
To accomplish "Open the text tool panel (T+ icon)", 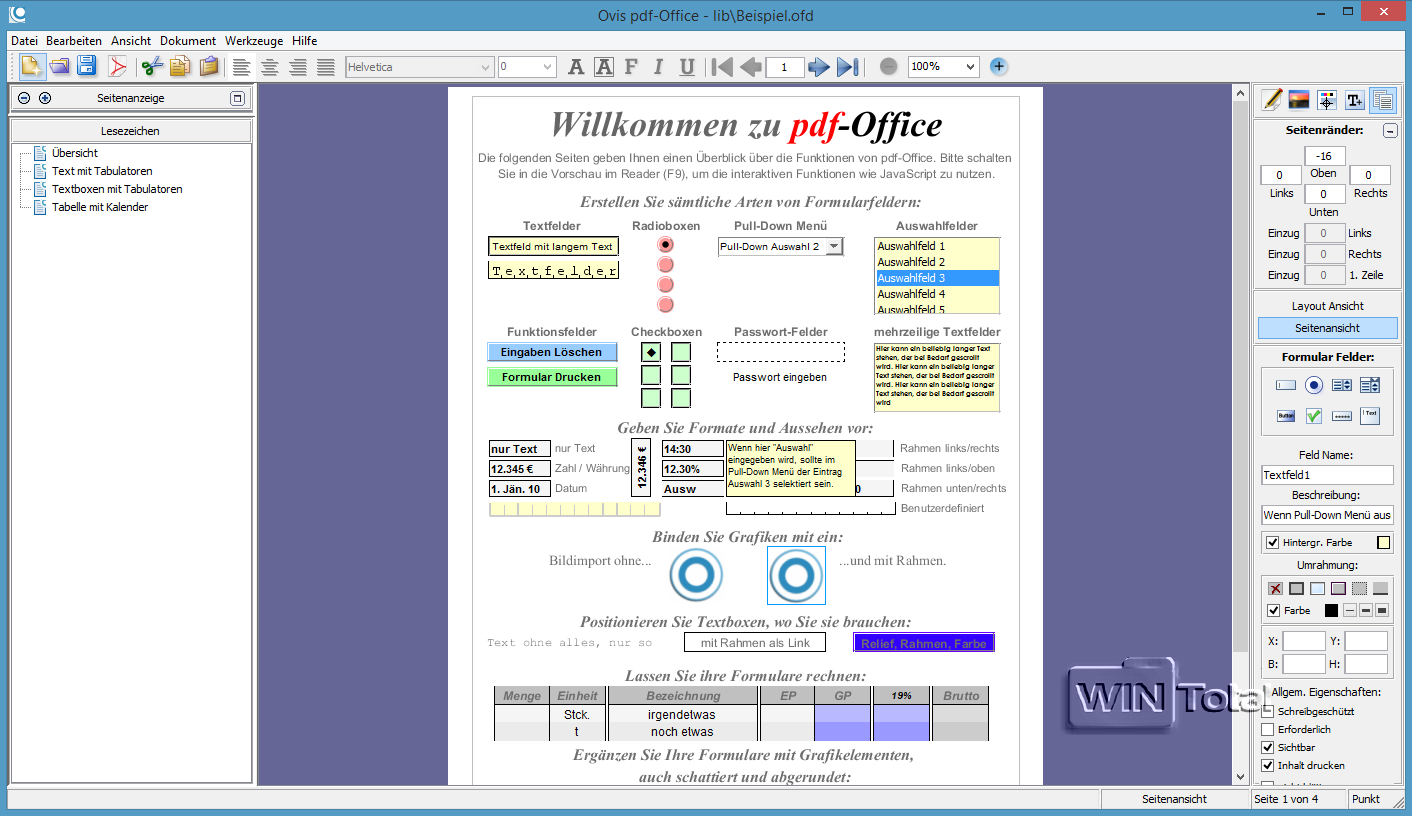I will point(1355,99).
